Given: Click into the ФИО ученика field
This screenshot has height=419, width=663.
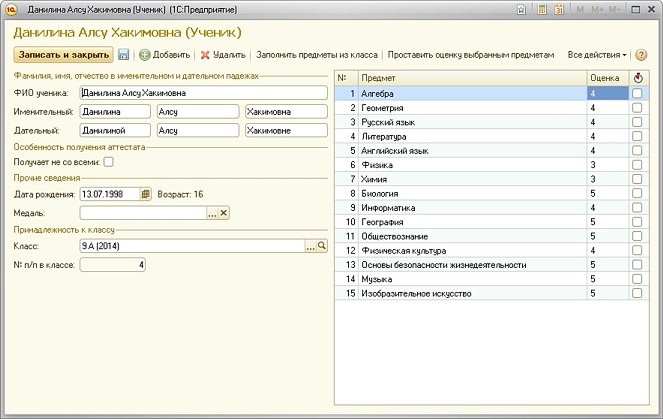Looking at the screenshot, I should [203, 93].
